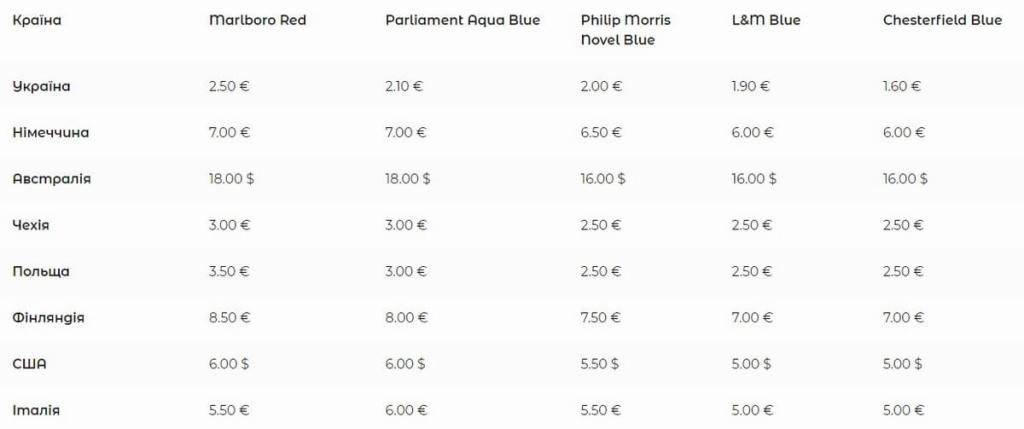Screen dimensions: 1024x429
Task: Select the Фінляндія row label
Action: 48,318
